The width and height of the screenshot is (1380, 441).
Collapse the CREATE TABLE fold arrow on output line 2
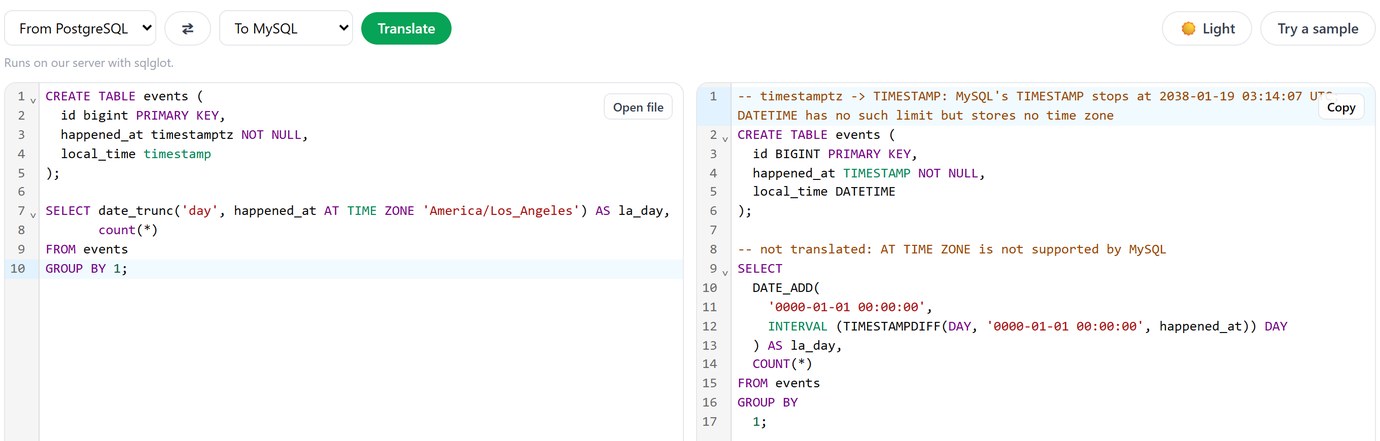(726, 137)
